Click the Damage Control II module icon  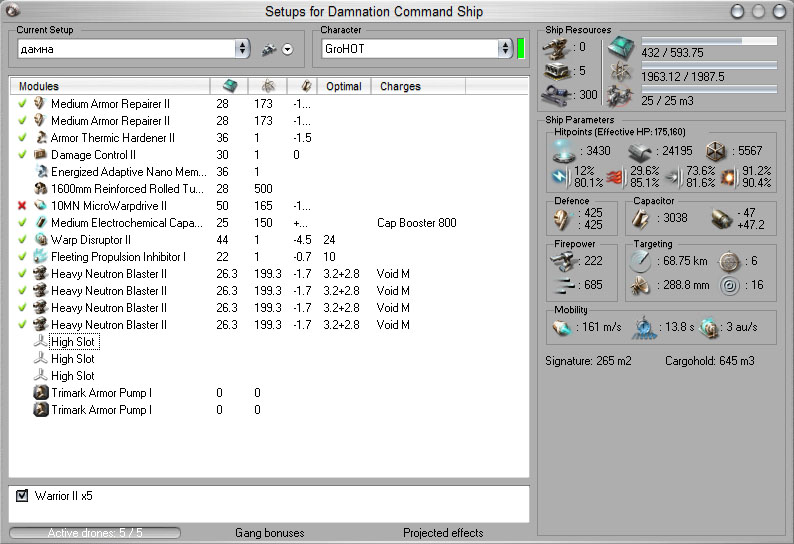point(41,154)
